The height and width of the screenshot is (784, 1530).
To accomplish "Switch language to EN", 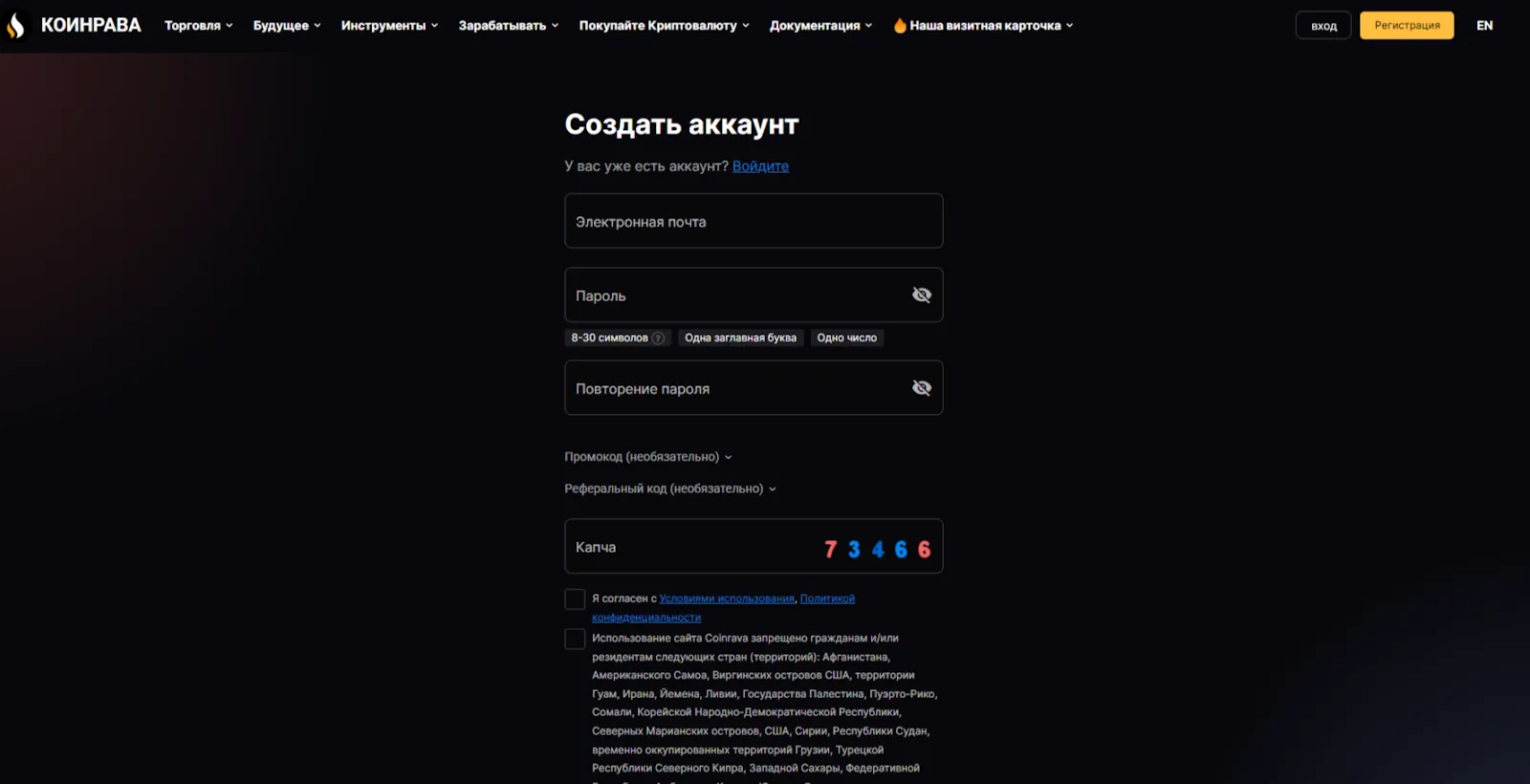I will (x=1484, y=26).
